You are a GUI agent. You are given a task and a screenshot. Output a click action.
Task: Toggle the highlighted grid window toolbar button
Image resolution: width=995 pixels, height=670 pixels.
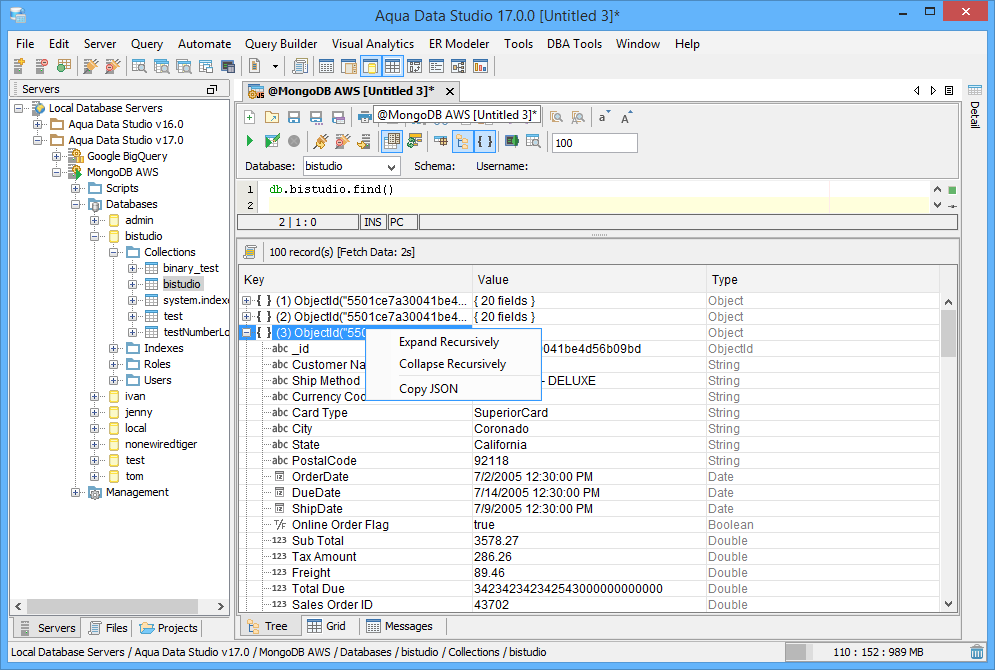[392, 66]
